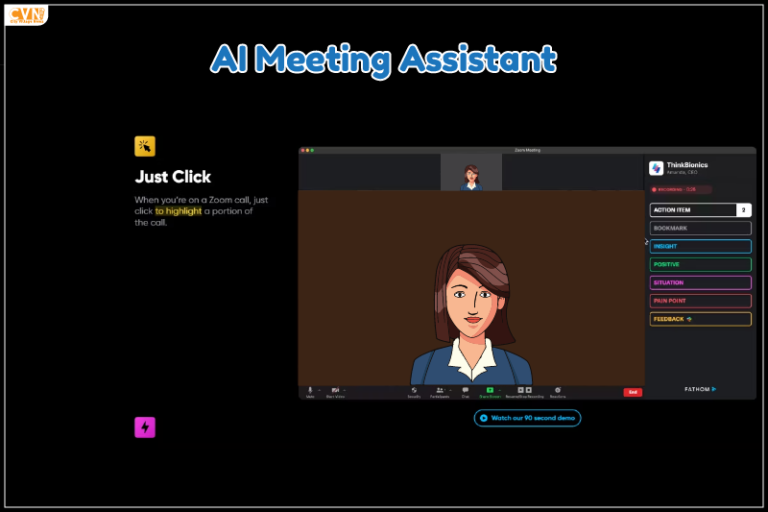
Task: Click the Slack icon on FEEDBACK button
Action: [x=689, y=319]
